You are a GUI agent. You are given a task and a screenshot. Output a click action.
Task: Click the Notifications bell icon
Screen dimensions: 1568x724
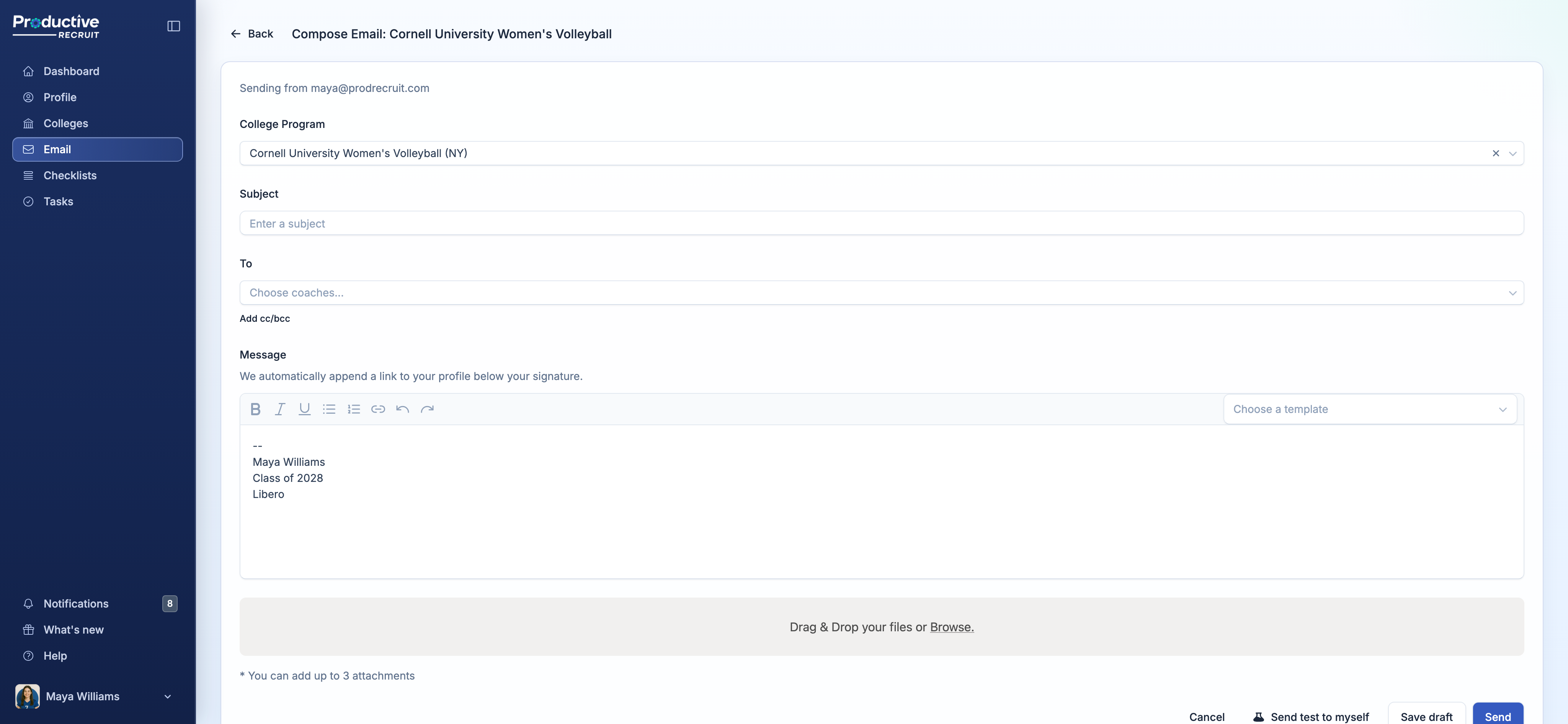(x=28, y=603)
